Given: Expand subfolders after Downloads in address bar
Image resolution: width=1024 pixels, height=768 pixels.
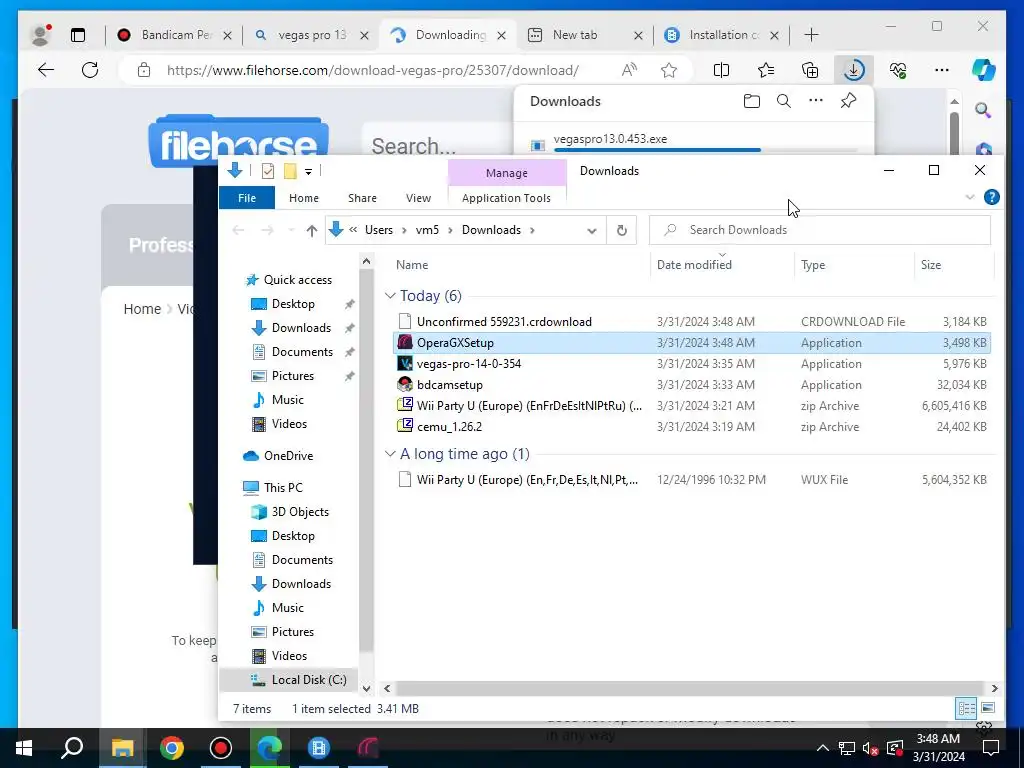Looking at the screenshot, I should click(x=532, y=230).
